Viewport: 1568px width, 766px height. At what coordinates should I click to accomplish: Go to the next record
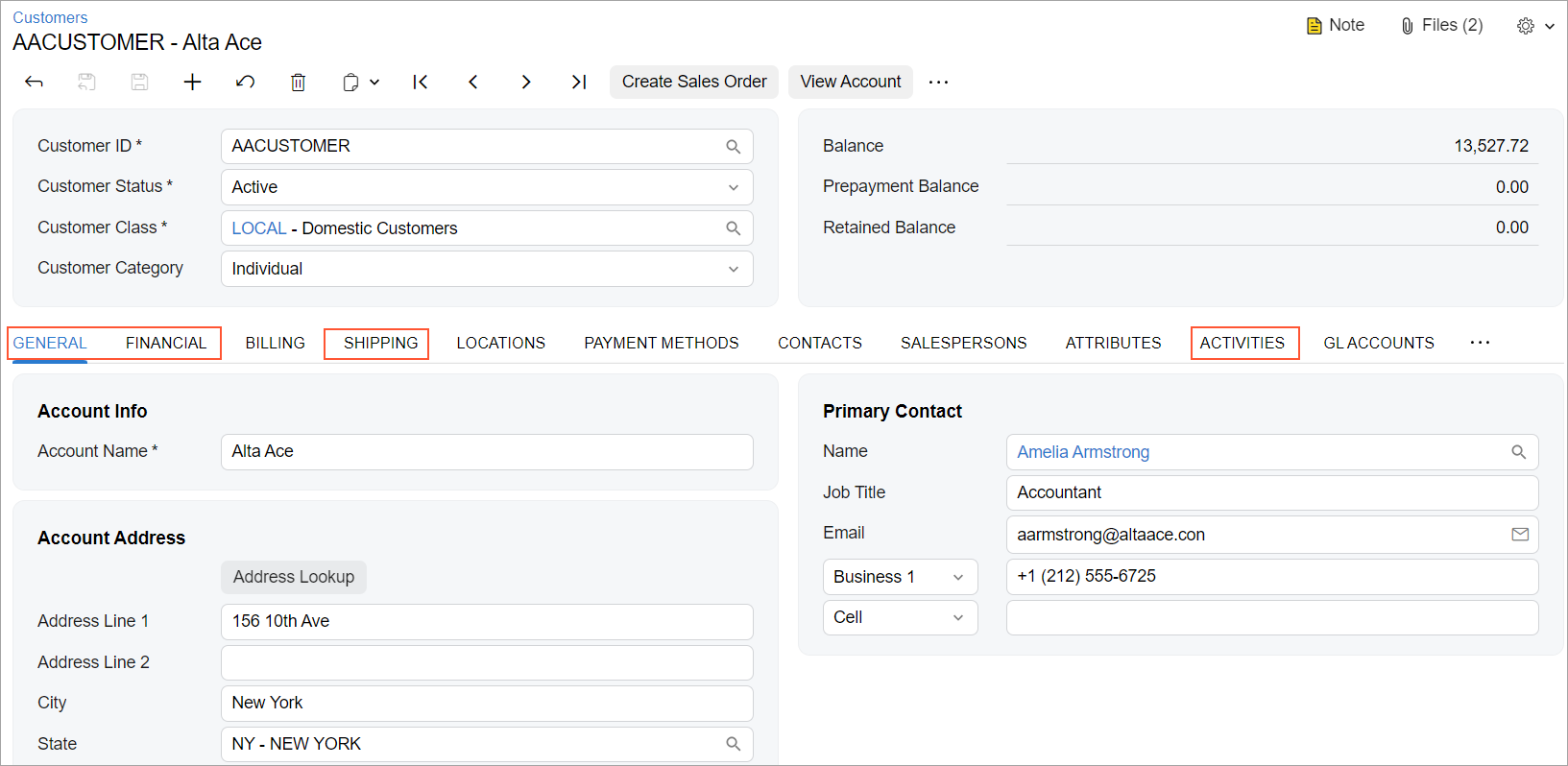525,82
